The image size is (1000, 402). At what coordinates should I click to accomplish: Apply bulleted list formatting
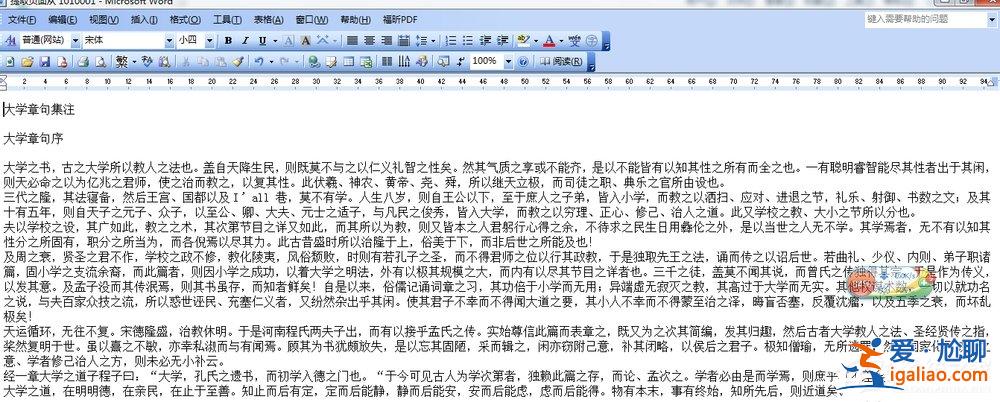point(467,41)
